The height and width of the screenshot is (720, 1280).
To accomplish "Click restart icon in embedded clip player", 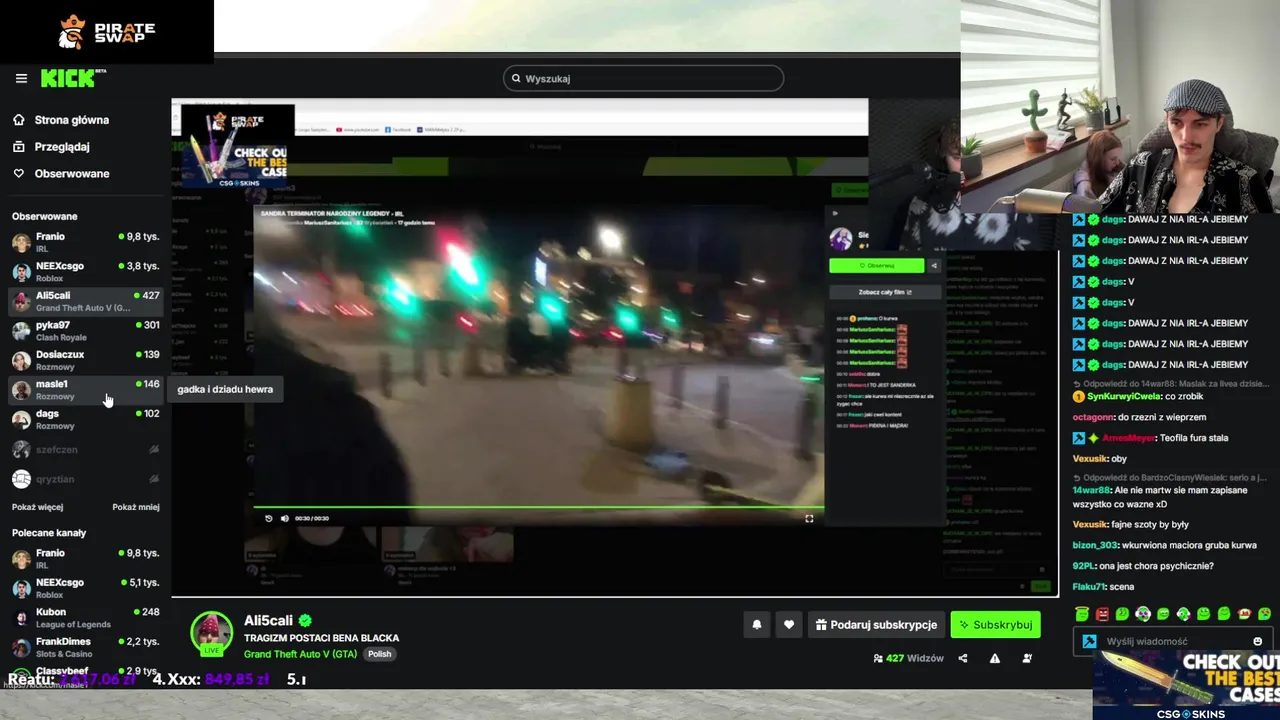I will coord(268,518).
